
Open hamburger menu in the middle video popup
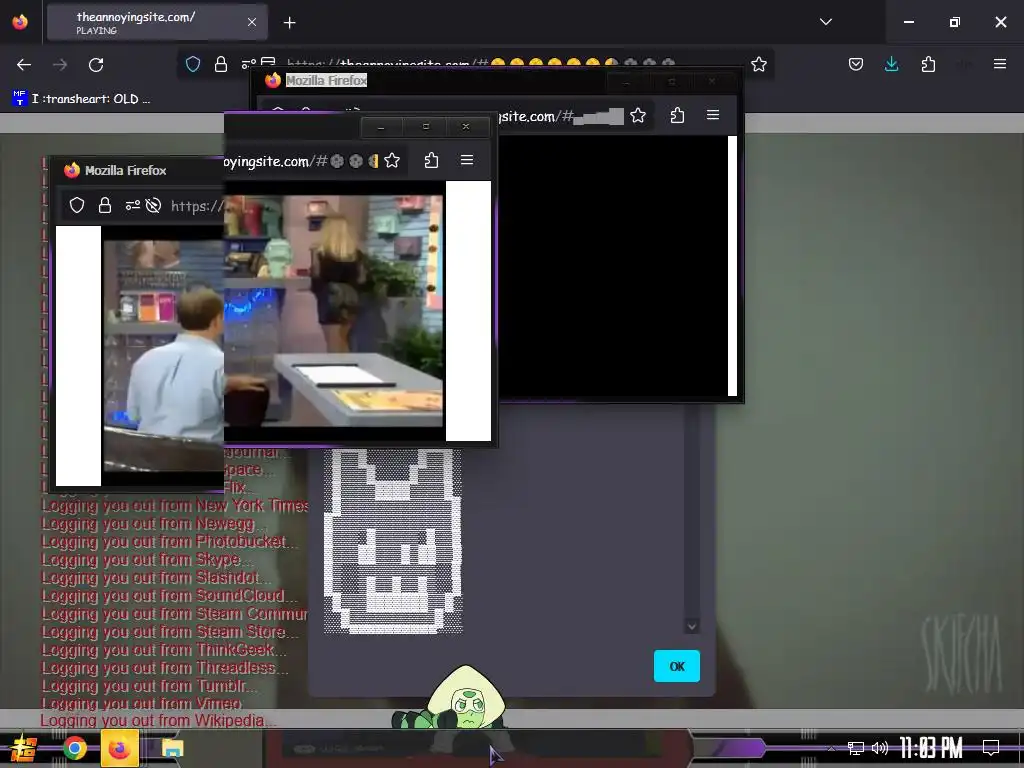(x=466, y=160)
